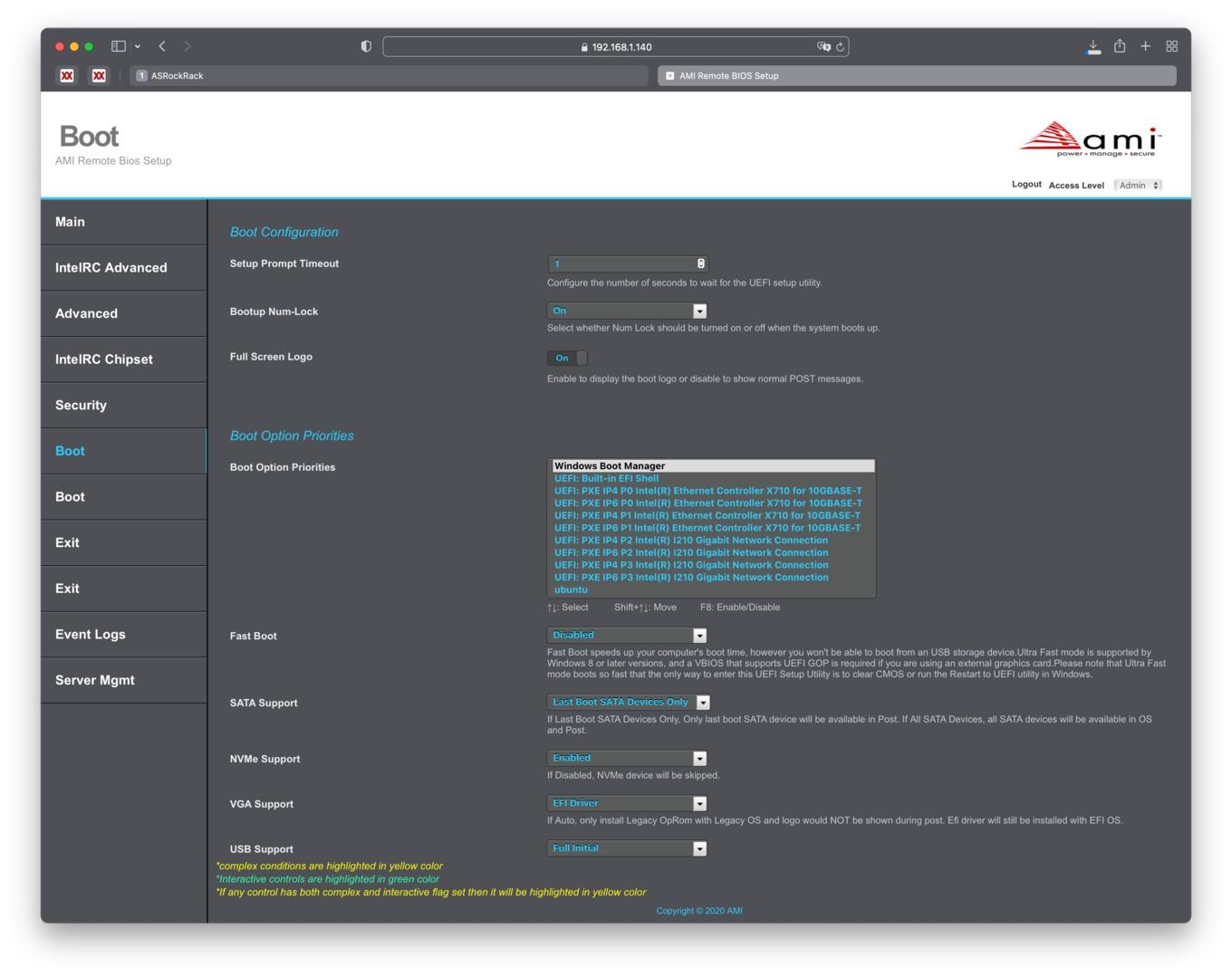1232x977 pixels.
Task: Open the Main menu section
Action: [x=124, y=222]
